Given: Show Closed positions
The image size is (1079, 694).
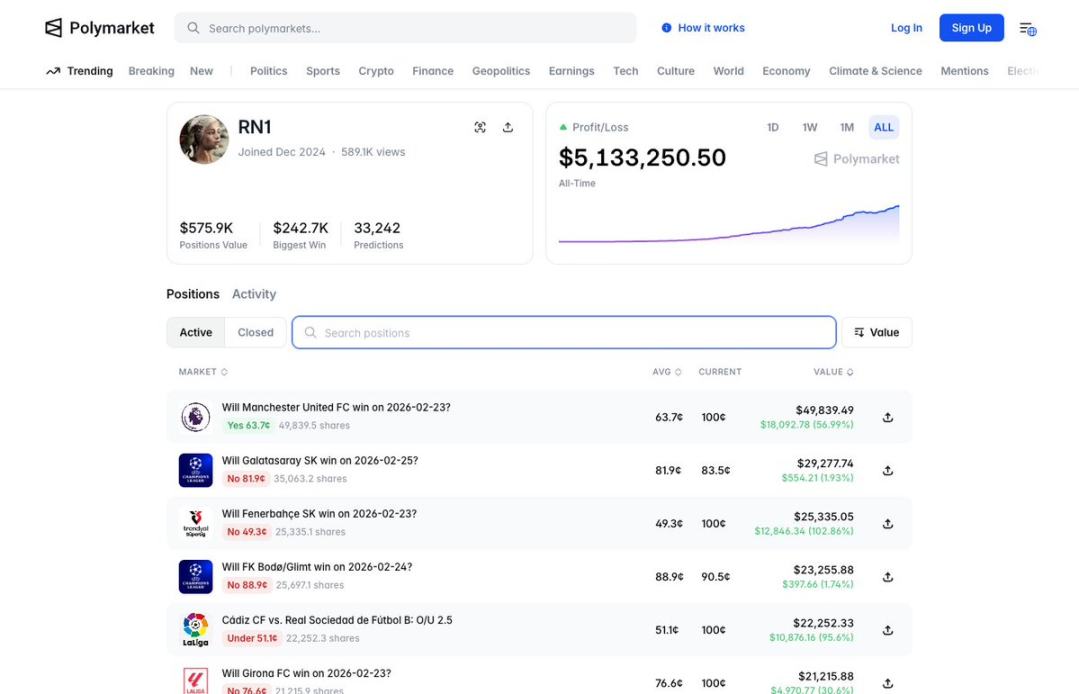Looking at the screenshot, I should pos(255,332).
